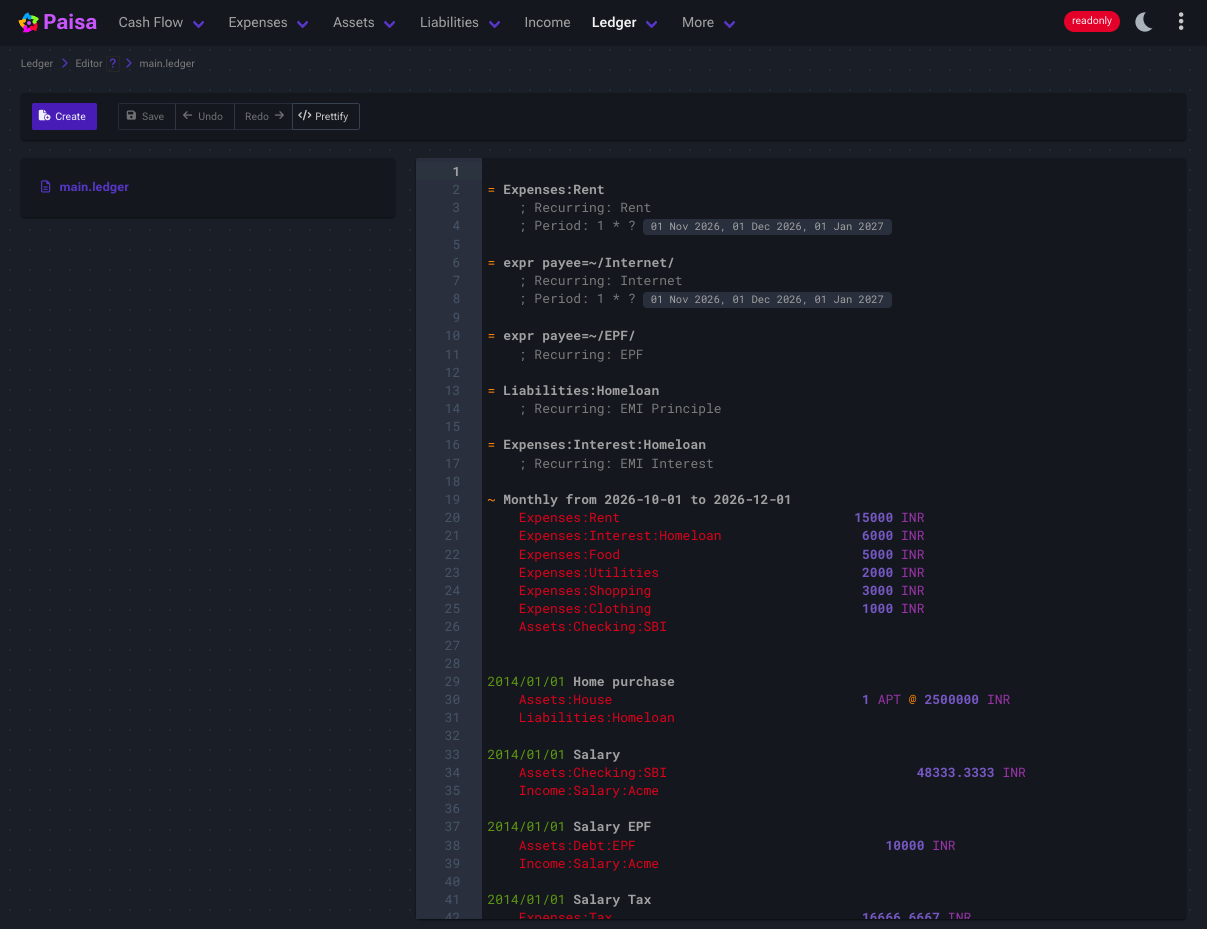The width and height of the screenshot is (1207, 929).
Task: Toggle dark mode moon icon
Action: click(x=1144, y=22)
